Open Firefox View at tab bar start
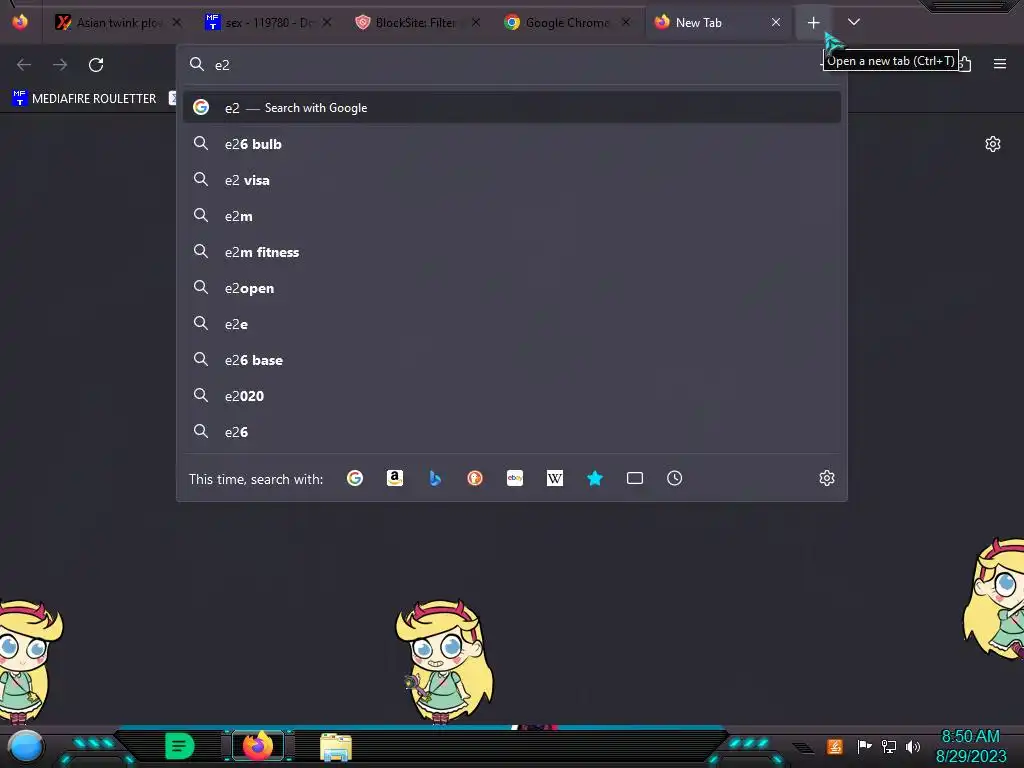The width and height of the screenshot is (1024, 768). pyautogui.click(x=20, y=22)
